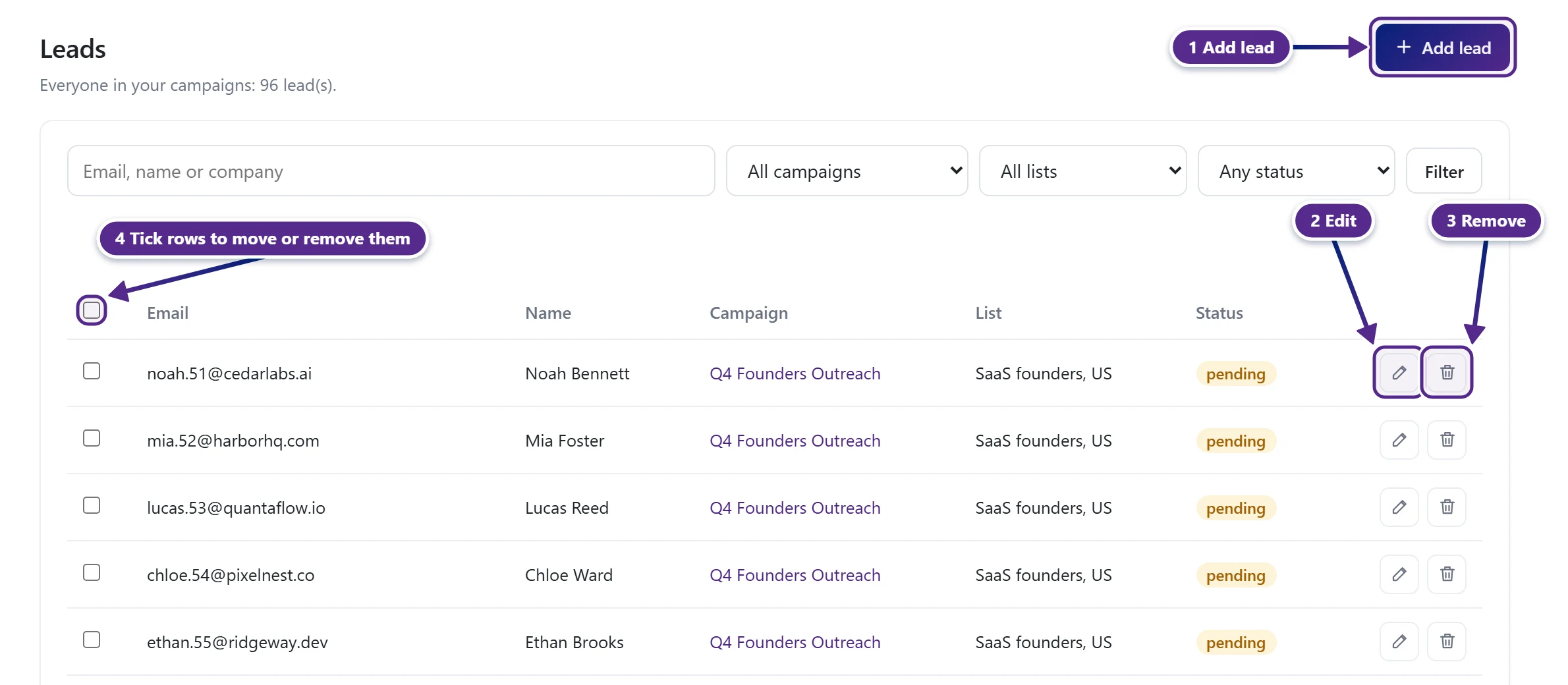
Task: Edit the Ethan Brooks lead row
Action: click(x=1399, y=642)
